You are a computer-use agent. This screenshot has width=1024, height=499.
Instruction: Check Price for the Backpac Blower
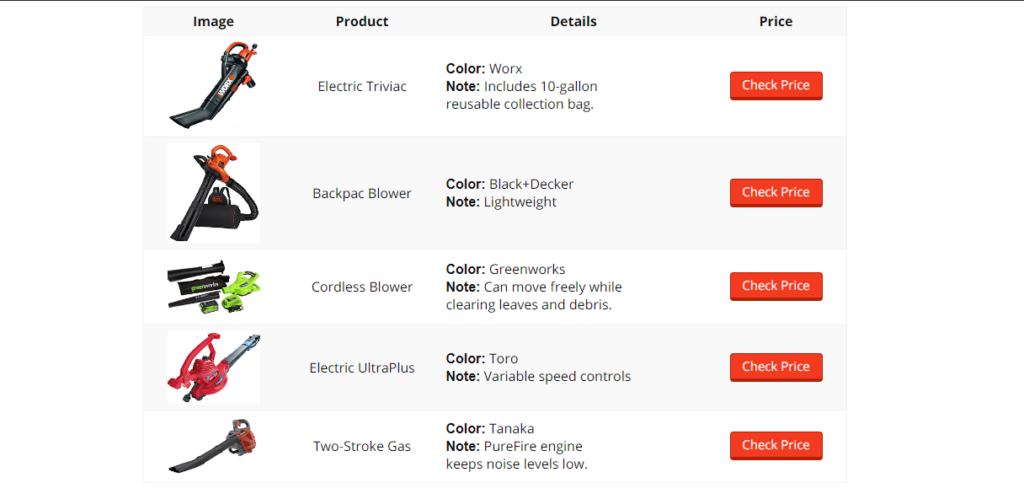click(776, 192)
